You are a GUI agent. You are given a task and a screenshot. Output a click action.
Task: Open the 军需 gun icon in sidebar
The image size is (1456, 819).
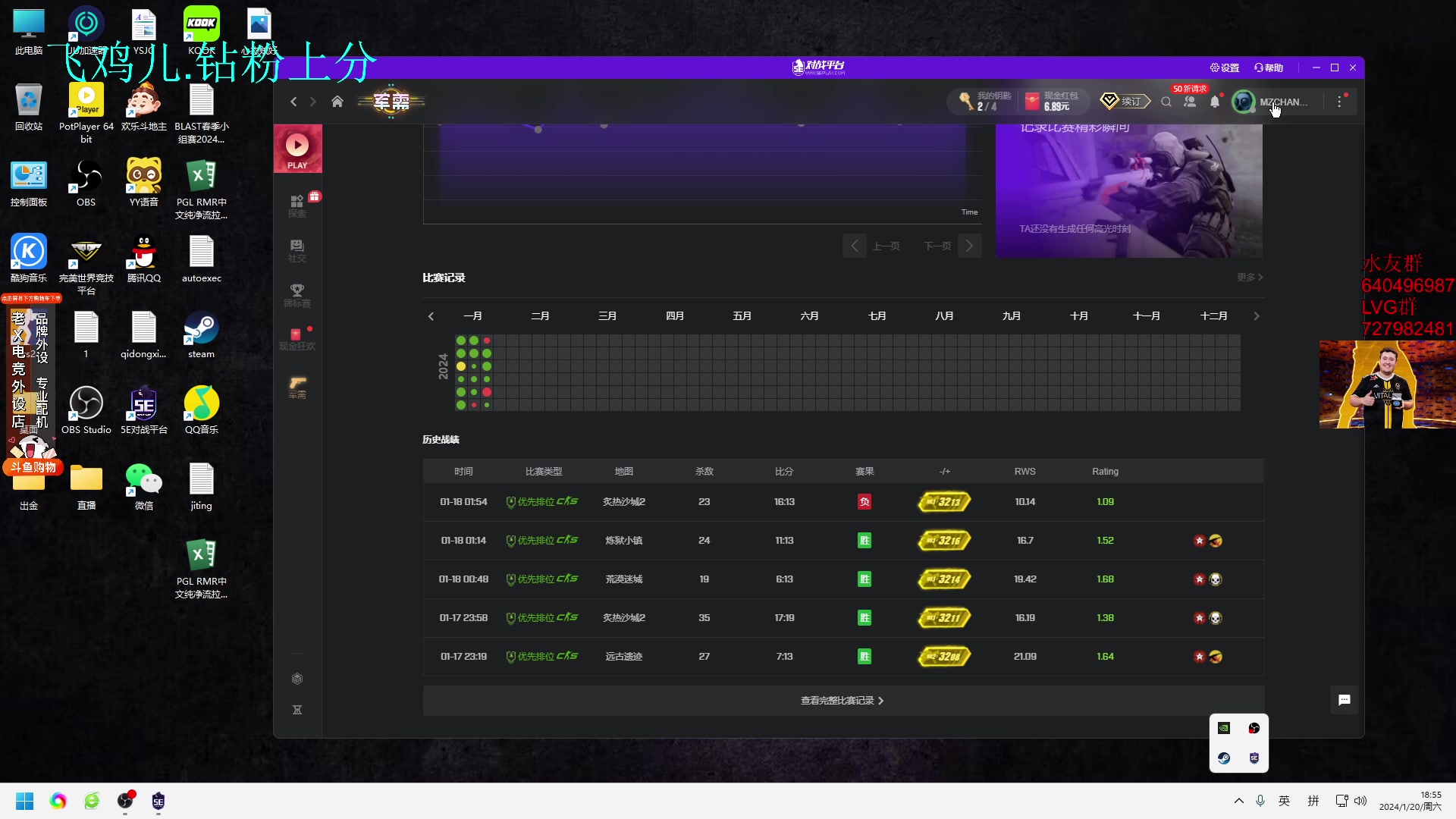(297, 387)
